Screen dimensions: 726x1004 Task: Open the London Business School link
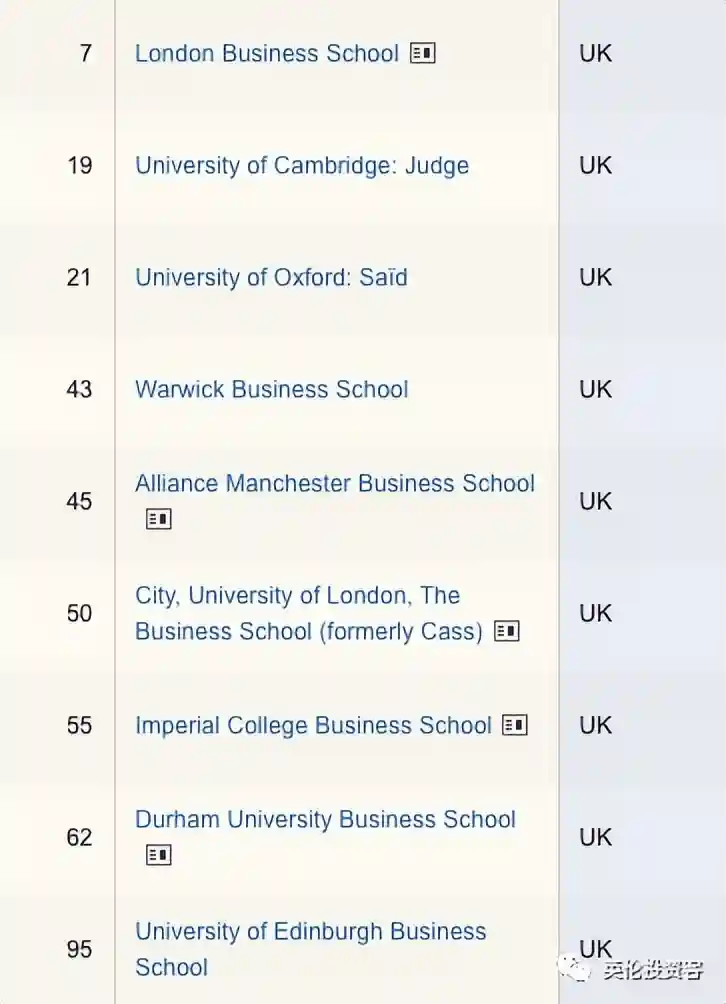point(266,54)
